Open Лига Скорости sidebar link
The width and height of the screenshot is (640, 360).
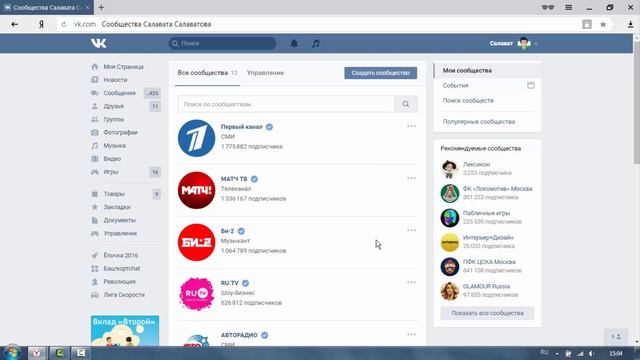pos(124,295)
